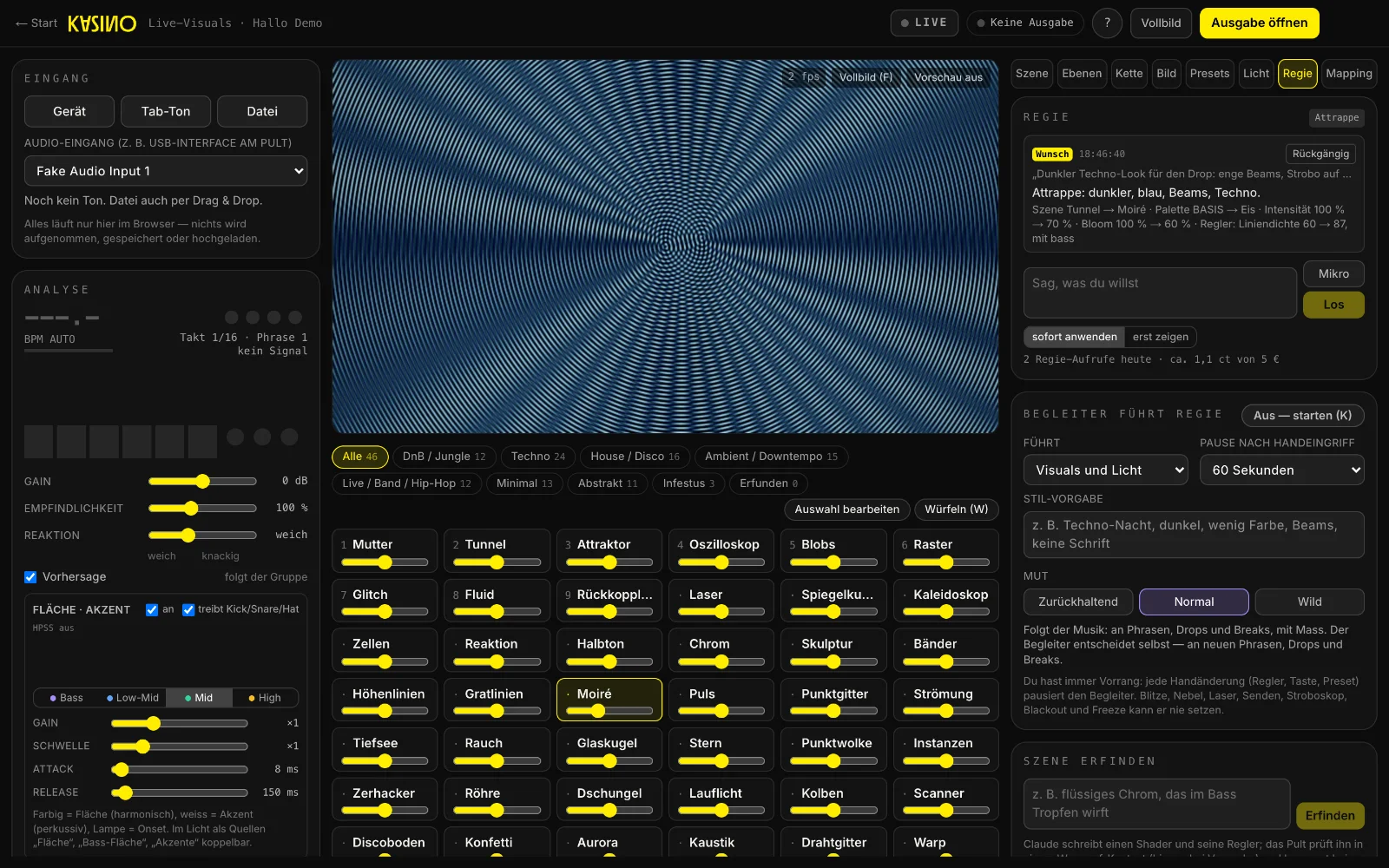Select the High frequency band
1389x868 pixels.
(x=265, y=698)
